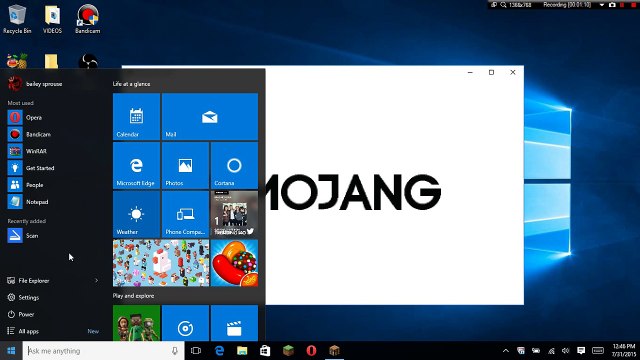Screen dimensions: 640x360
Task: Click the Play and explore heading
Action: point(133,296)
